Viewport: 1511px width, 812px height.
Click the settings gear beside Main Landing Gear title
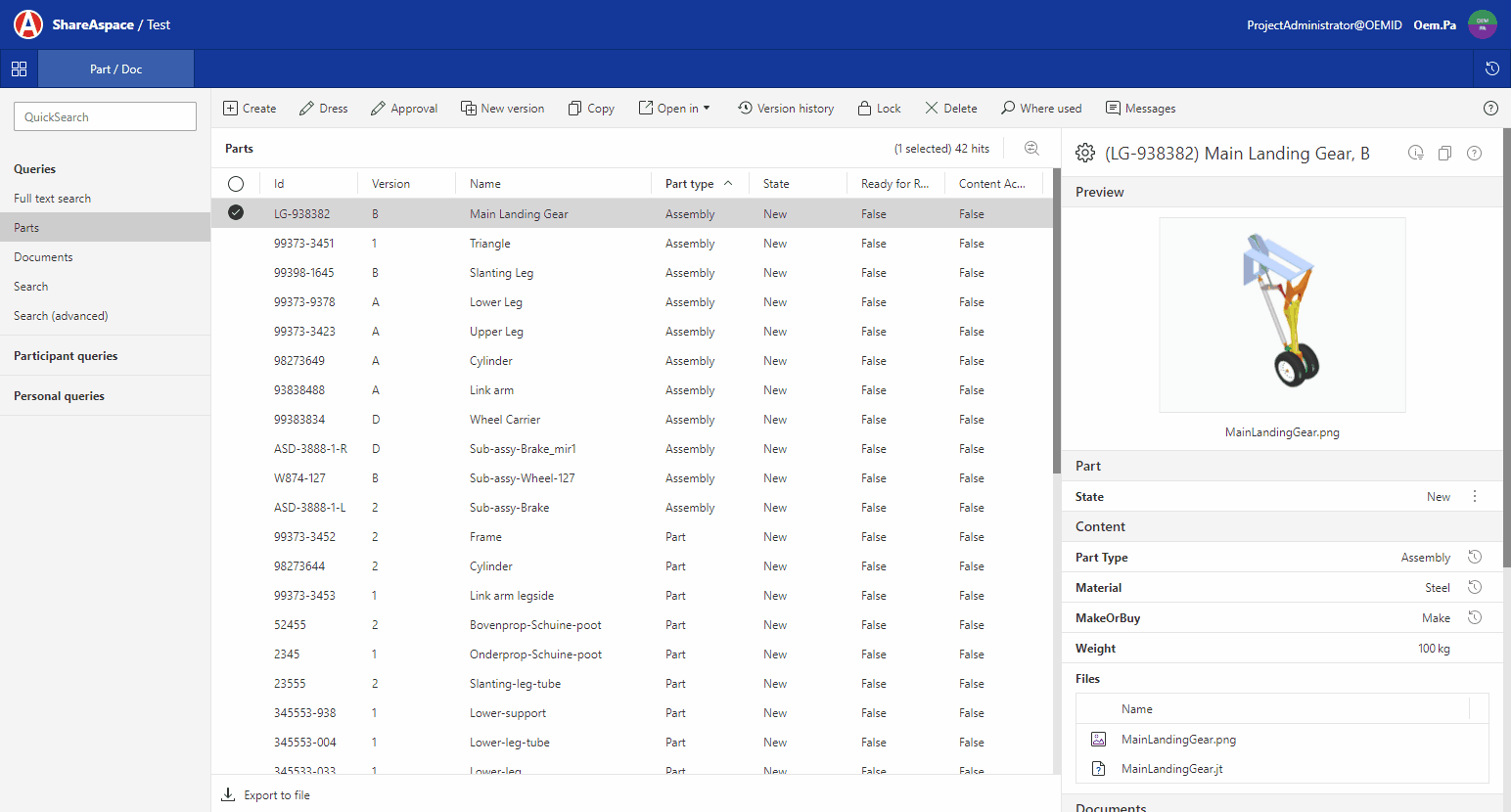point(1084,153)
